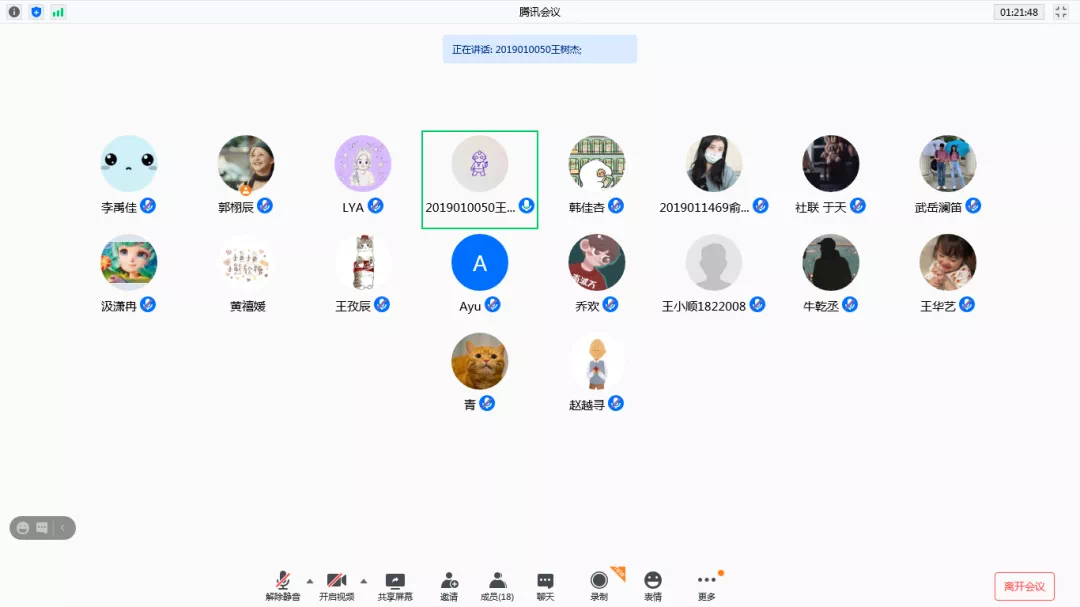Screen dimensions: 1080x607
Task: Click 青's cat avatar thumbnail
Action: pyautogui.click(x=479, y=361)
